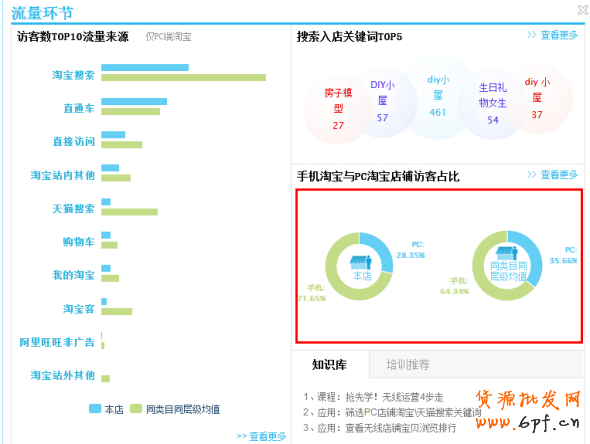Open the 直通车 traffic source link
The image size is (590, 444).
tap(79, 109)
